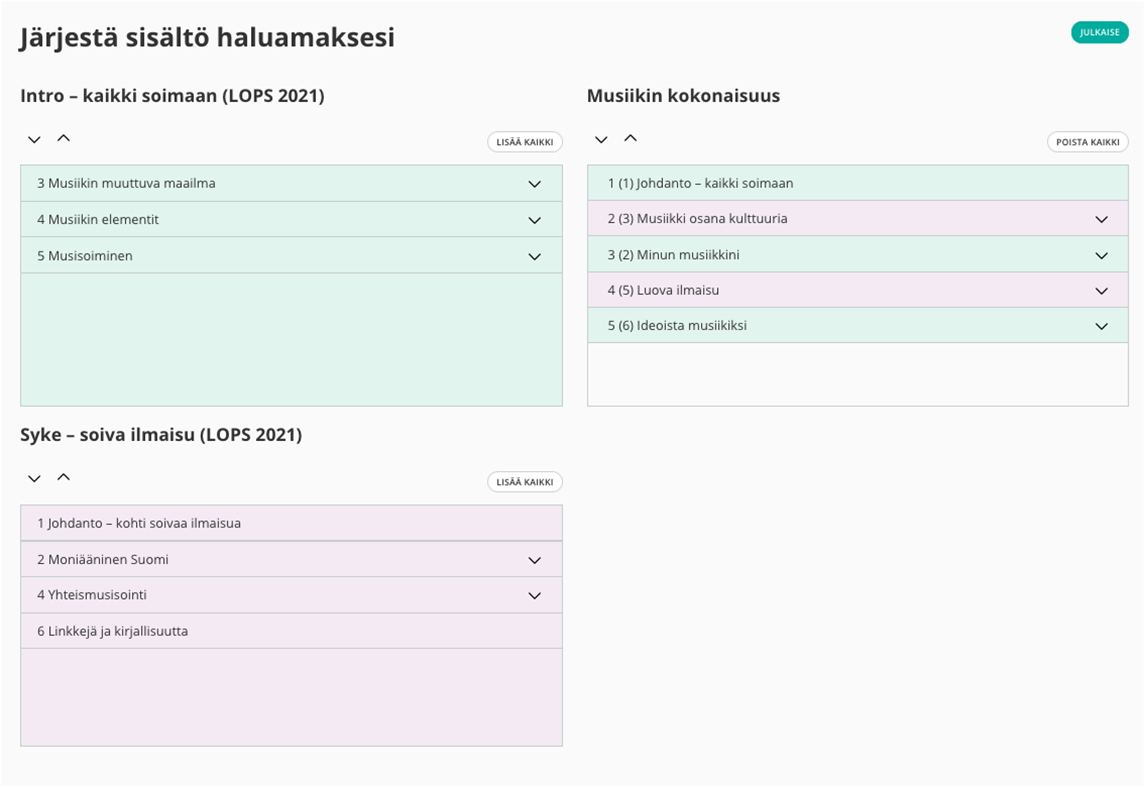
Task: Expand the 5 Musisoiminen row
Action: (534, 256)
